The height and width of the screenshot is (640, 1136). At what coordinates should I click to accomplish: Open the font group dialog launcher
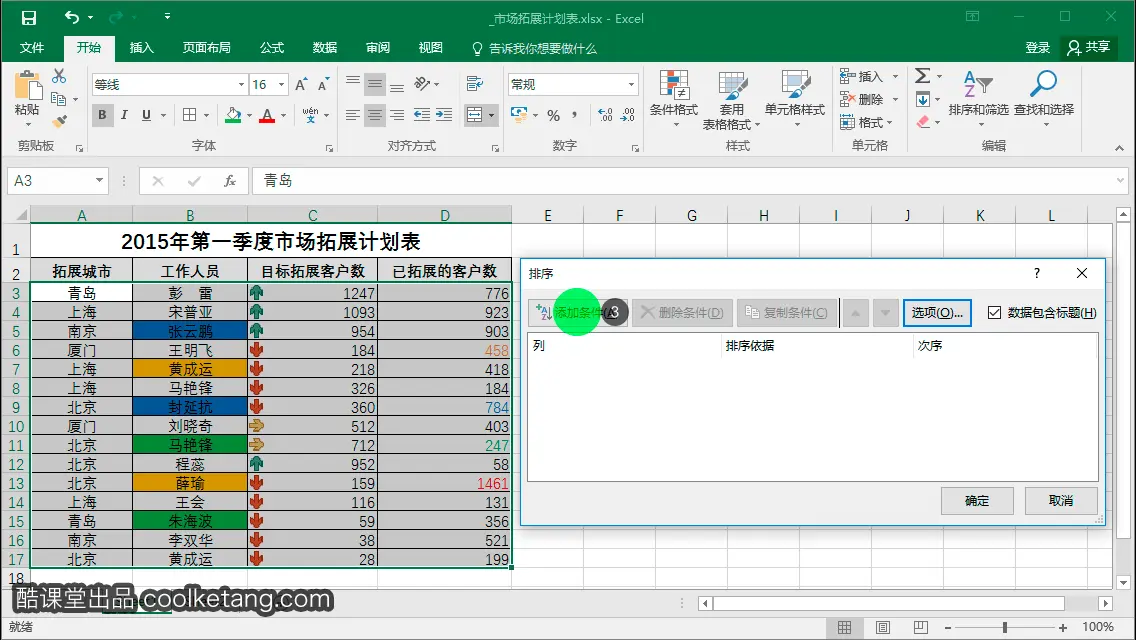(330, 148)
